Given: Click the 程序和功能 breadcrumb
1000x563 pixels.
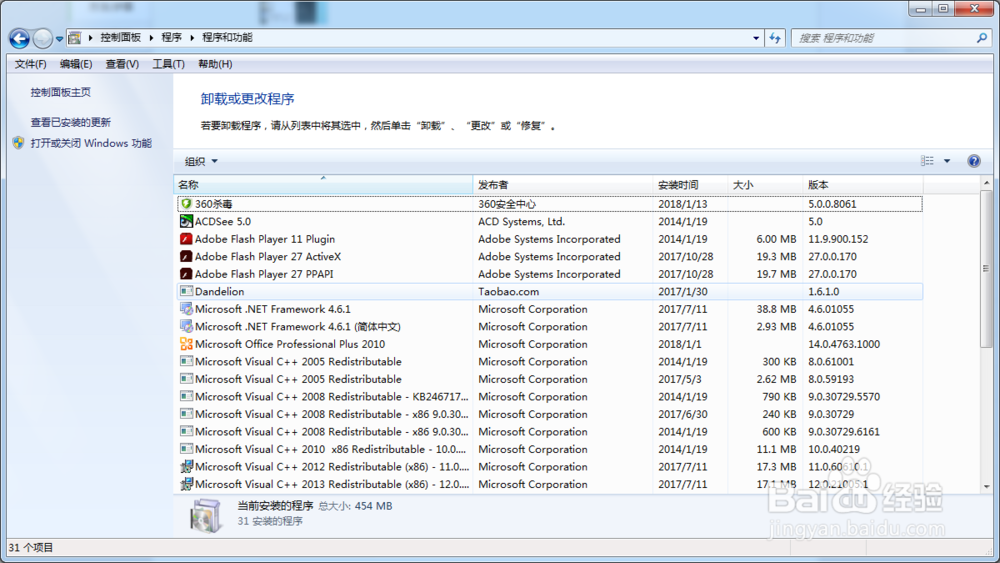Looking at the screenshot, I should (x=227, y=38).
